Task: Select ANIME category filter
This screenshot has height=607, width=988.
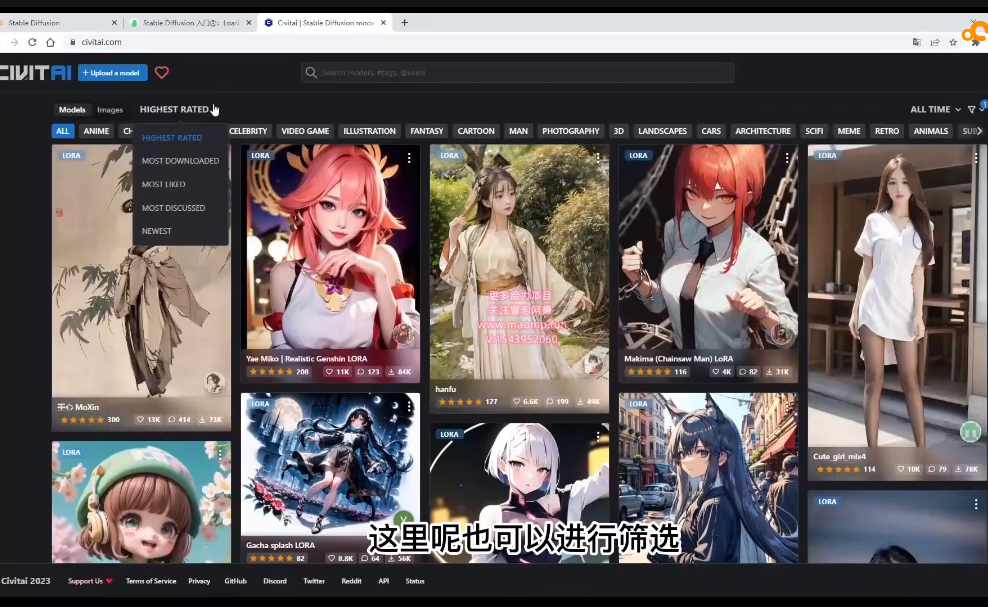Action: (96, 131)
